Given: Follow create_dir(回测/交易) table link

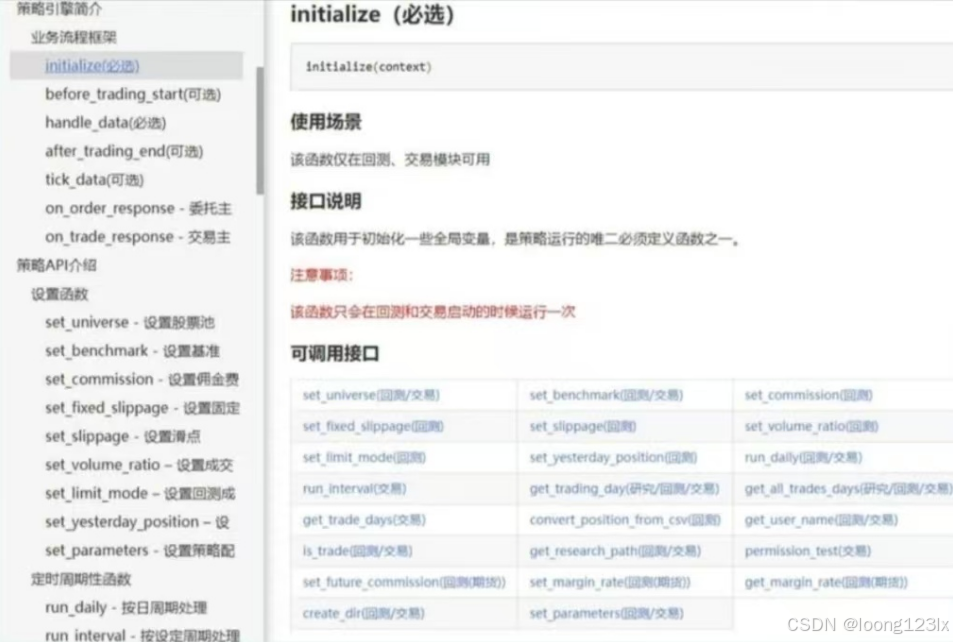Looking at the screenshot, I should coord(363,613).
